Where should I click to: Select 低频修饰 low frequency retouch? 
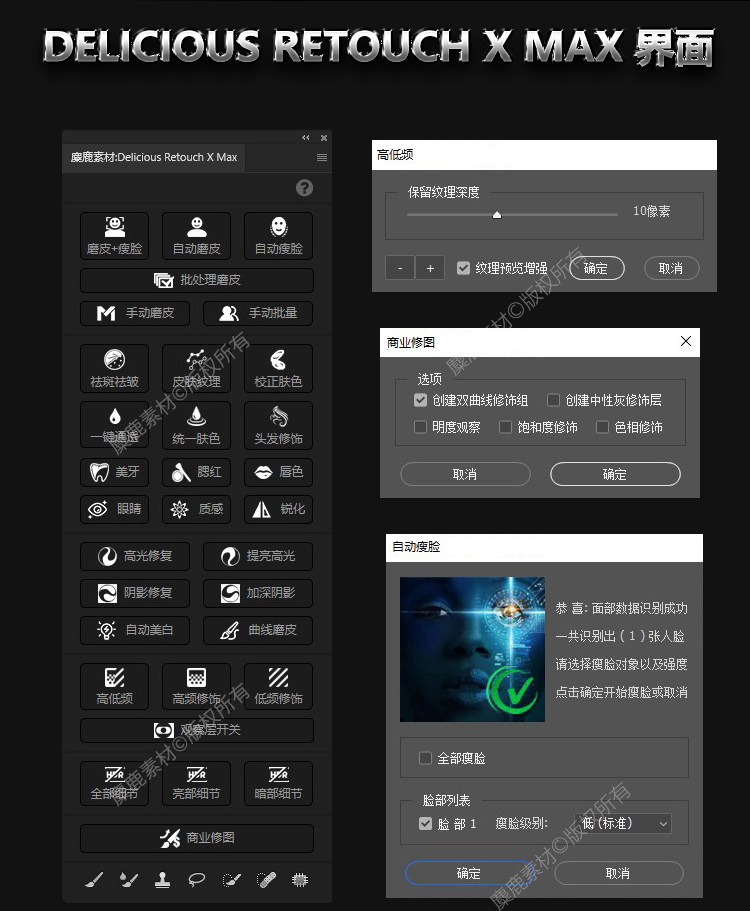click(x=278, y=686)
